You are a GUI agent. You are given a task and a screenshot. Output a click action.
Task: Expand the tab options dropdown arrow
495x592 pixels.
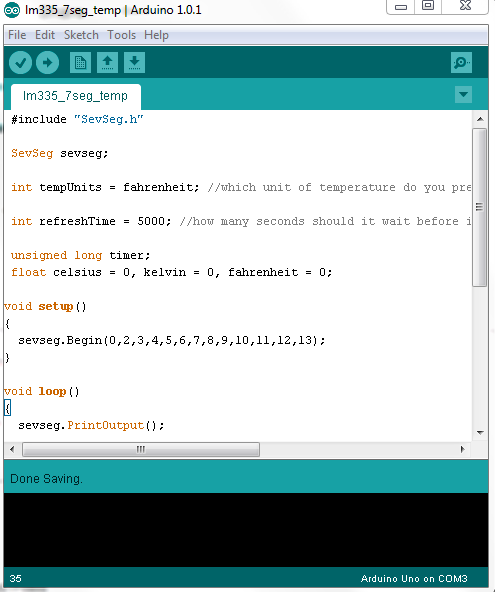click(463, 94)
